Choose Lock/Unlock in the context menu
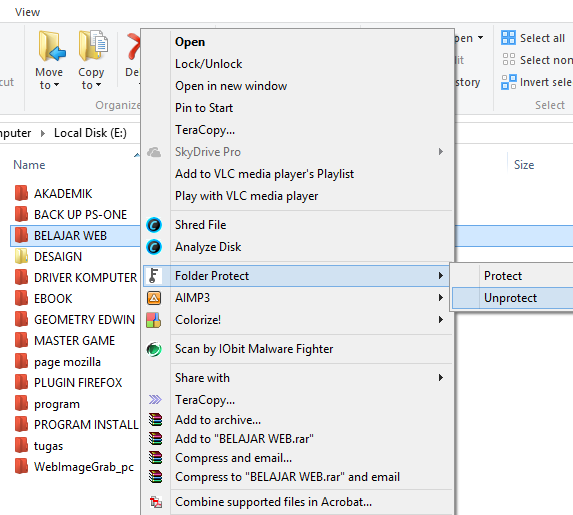The width and height of the screenshot is (573, 515). pyautogui.click(x=208, y=64)
